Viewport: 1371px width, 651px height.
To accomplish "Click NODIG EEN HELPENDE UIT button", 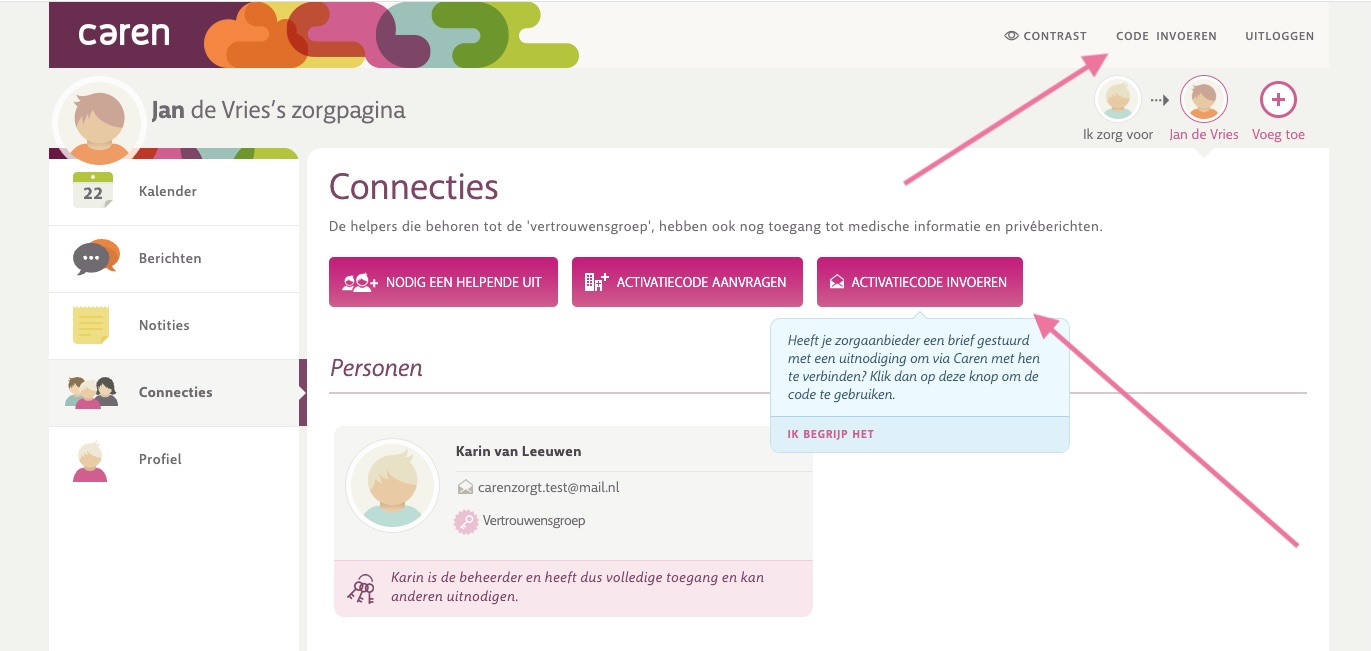I will coord(443,282).
